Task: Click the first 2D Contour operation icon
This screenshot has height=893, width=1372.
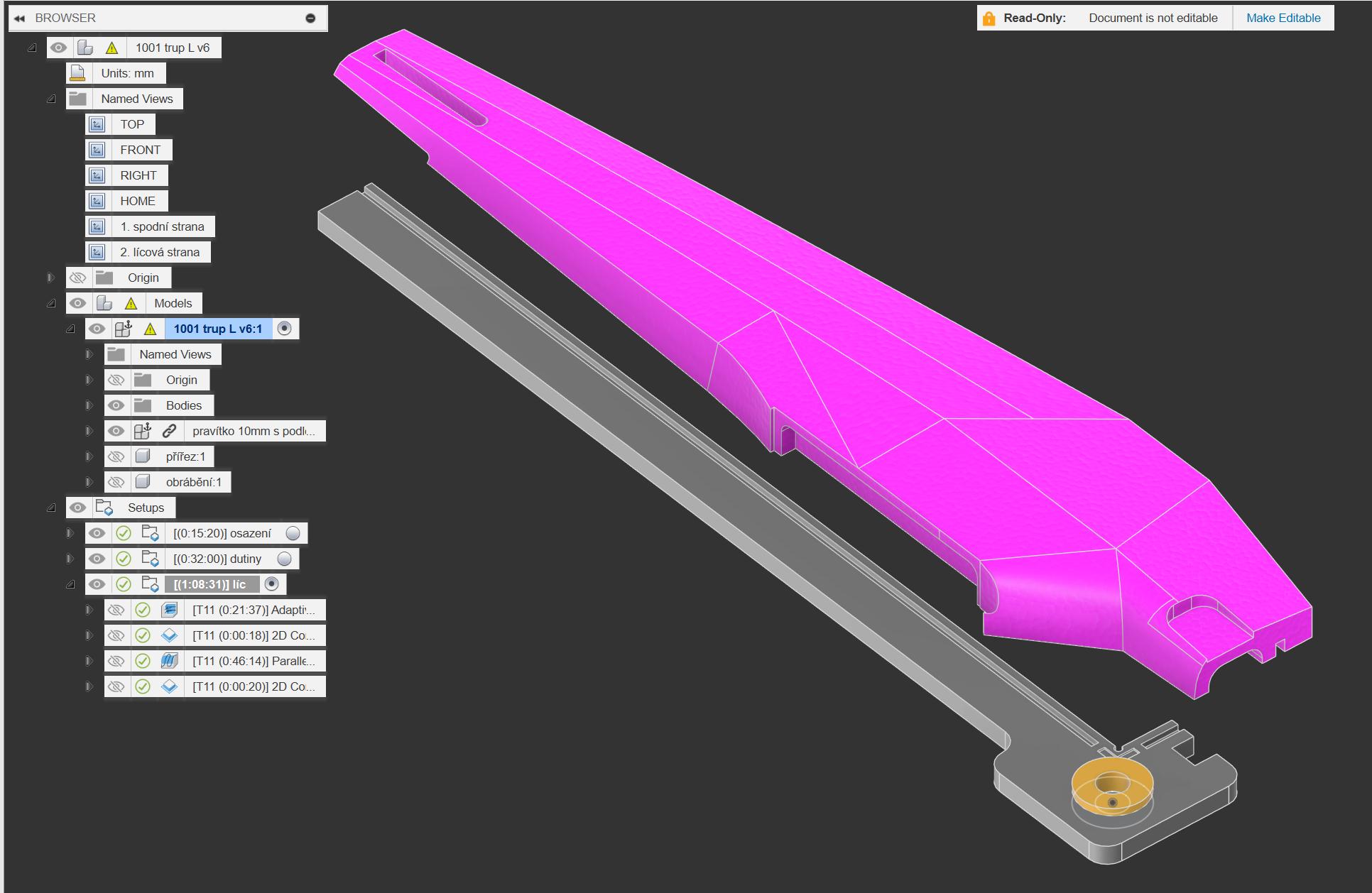Action: click(169, 635)
